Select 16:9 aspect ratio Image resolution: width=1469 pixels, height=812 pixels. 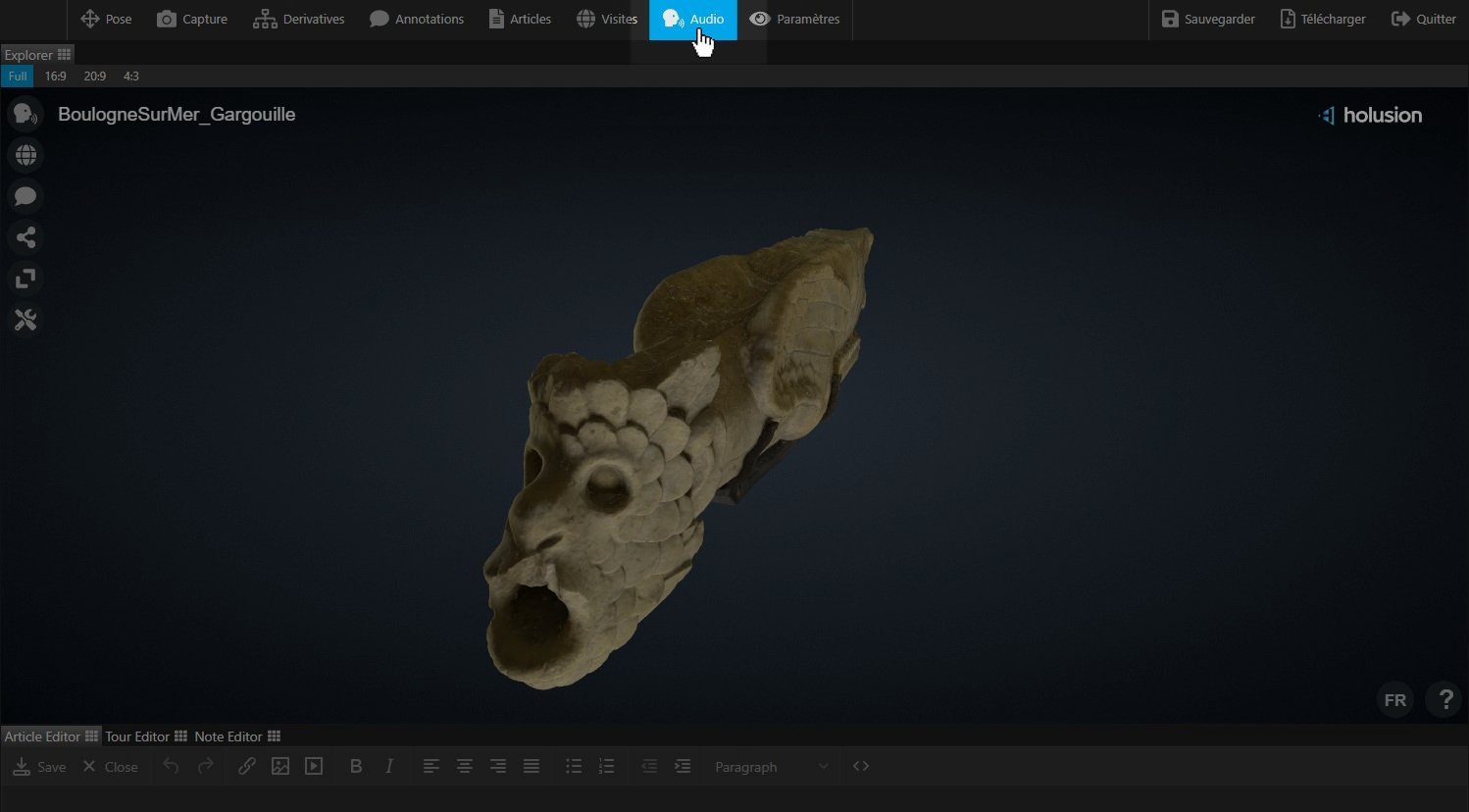pyautogui.click(x=55, y=76)
